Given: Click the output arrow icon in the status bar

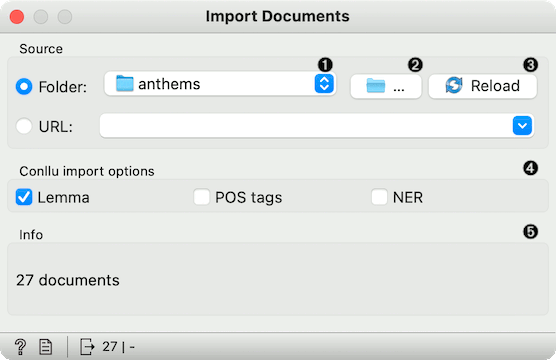Looking at the screenshot, I should tap(87, 347).
